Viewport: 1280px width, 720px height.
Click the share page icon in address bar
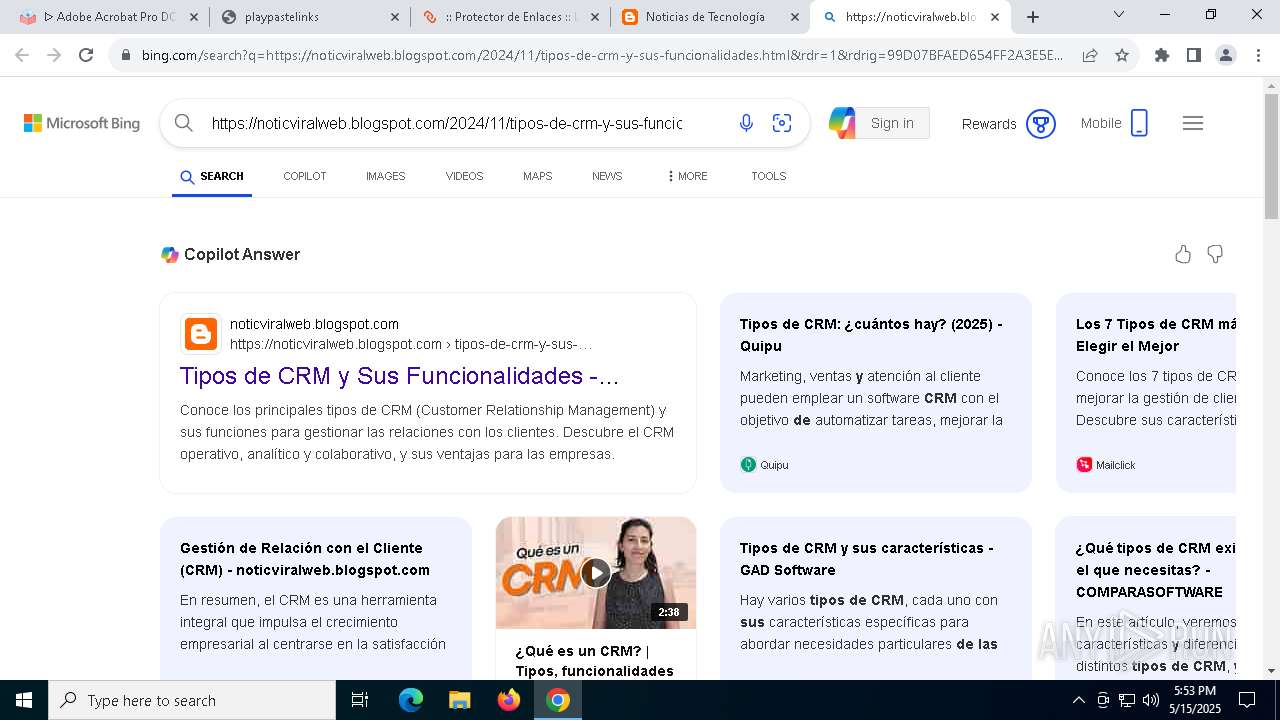click(x=1090, y=56)
